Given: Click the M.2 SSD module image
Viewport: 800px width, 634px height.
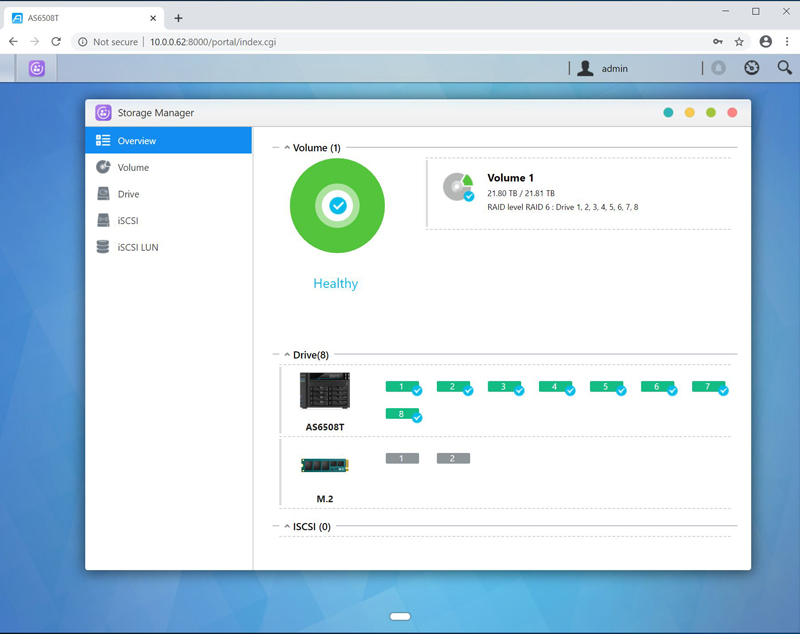Looking at the screenshot, I should click(x=325, y=465).
